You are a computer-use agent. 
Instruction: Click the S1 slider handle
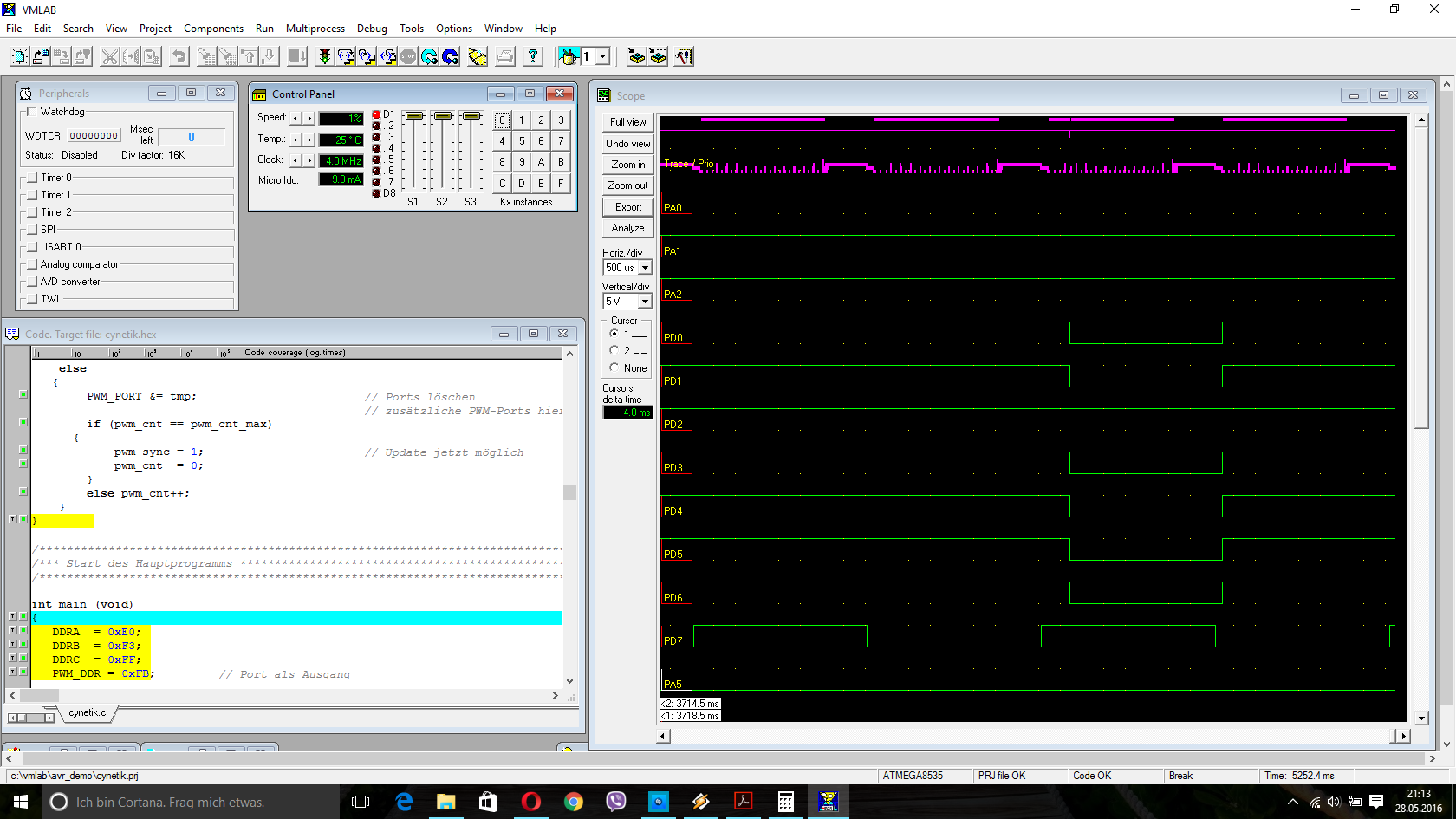413,116
